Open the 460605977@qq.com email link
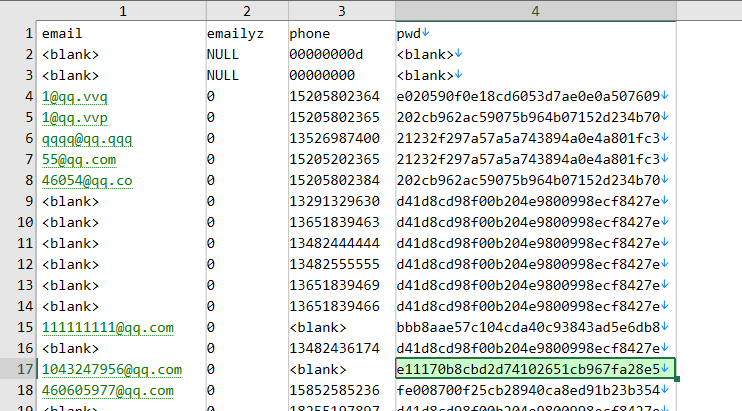This screenshot has width=742, height=411. coord(108,391)
